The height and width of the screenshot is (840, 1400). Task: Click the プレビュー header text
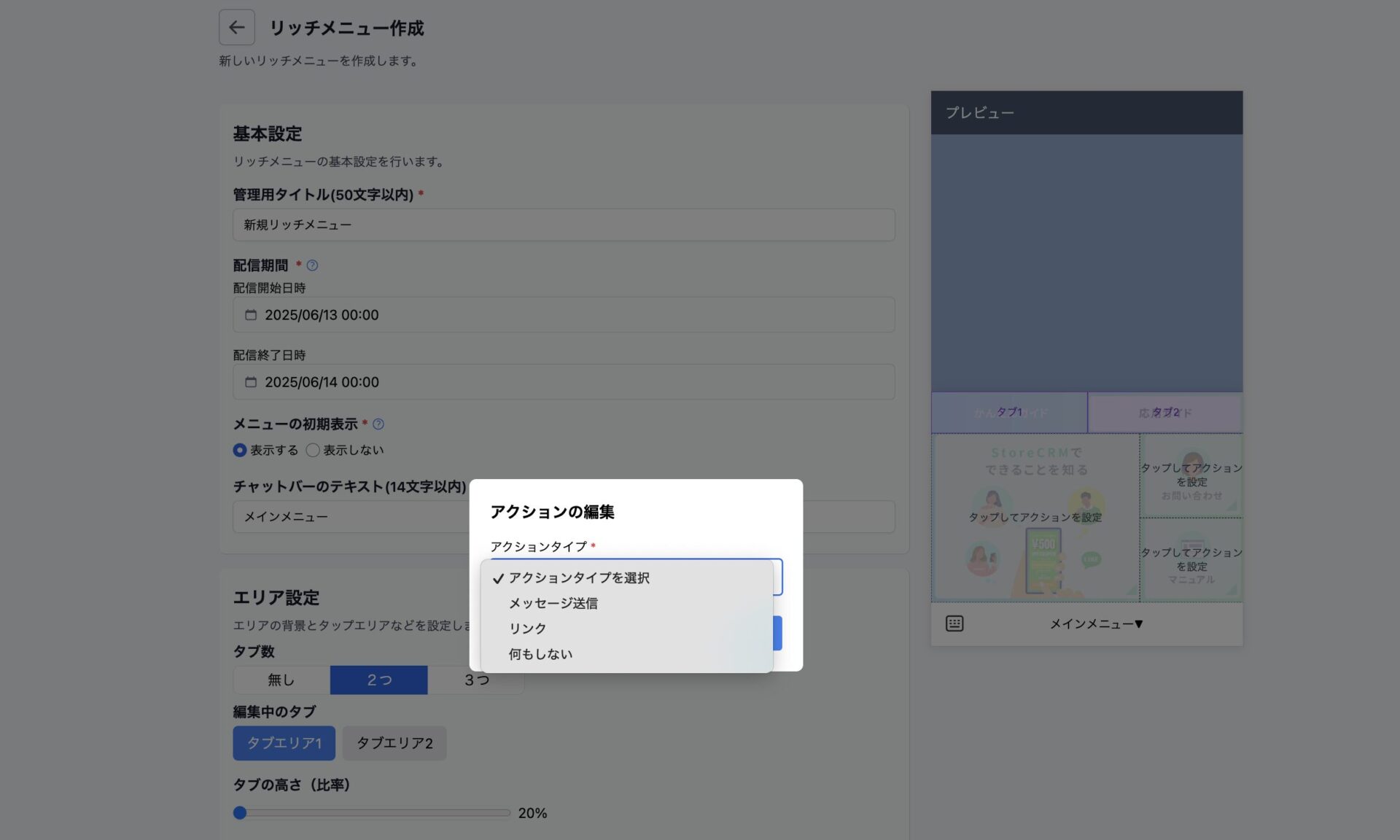click(x=979, y=112)
